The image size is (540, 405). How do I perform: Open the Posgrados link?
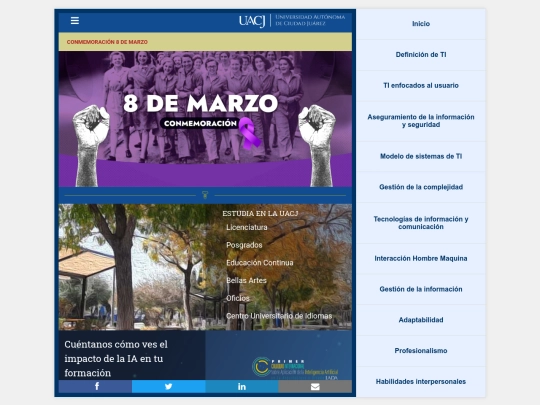coord(244,245)
